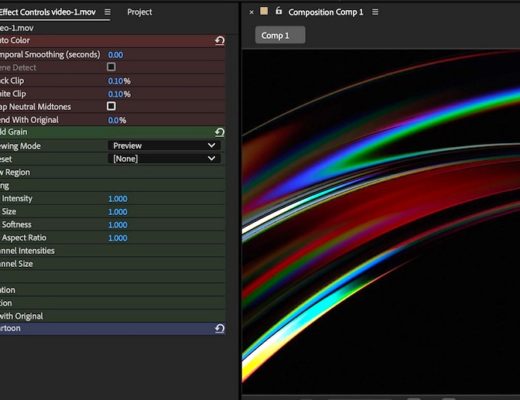Select the Channel Intensities property row
Image resolution: width=520 pixels, height=400 pixels.
coord(112,251)
